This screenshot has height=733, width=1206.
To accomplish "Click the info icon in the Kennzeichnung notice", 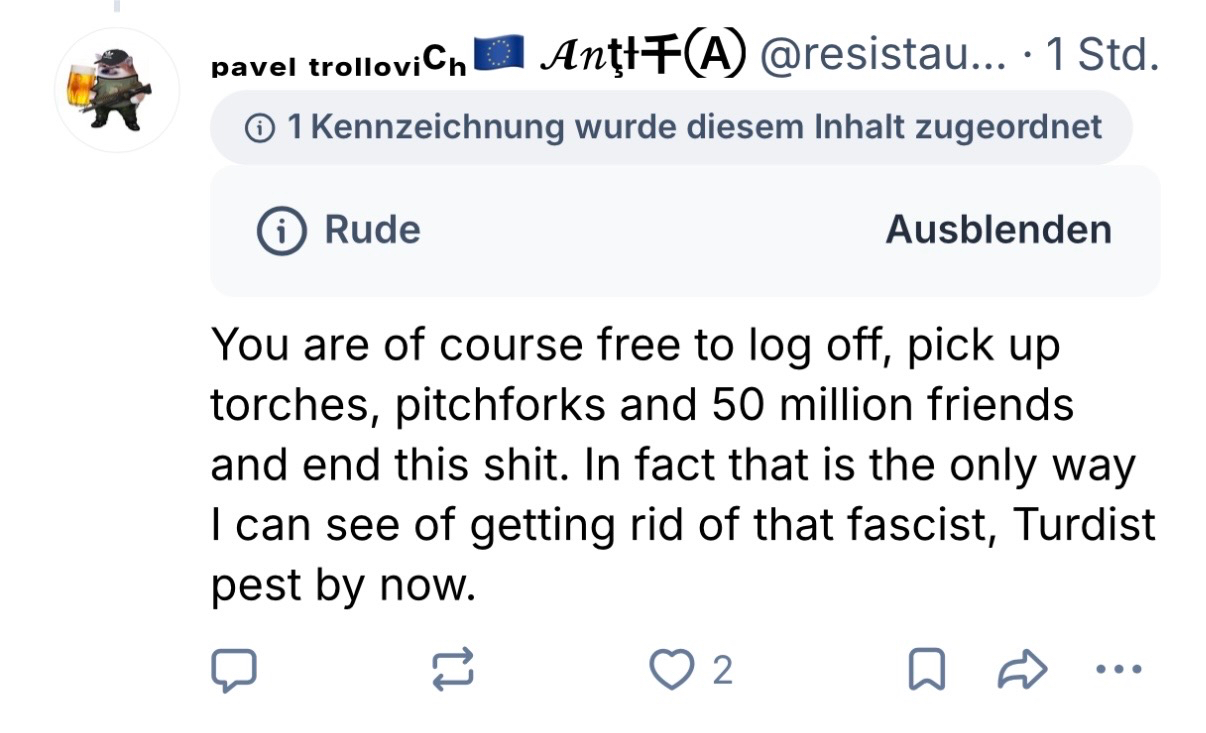I will pos(260,128).
